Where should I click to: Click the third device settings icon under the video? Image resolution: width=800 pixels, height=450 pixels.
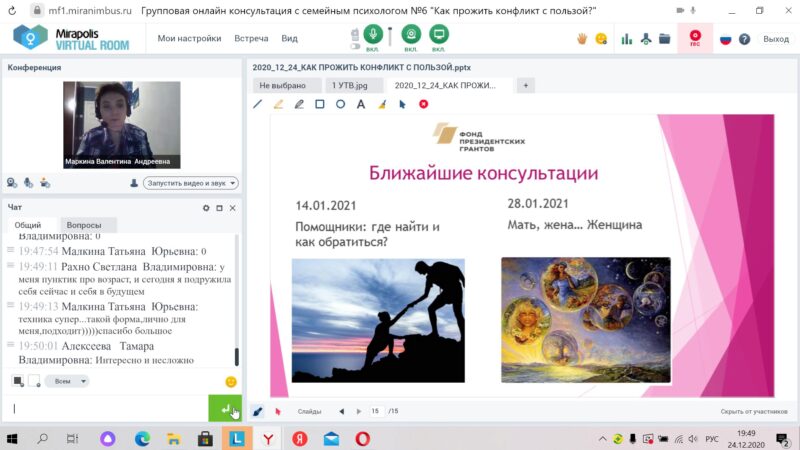tap(45, 183)
